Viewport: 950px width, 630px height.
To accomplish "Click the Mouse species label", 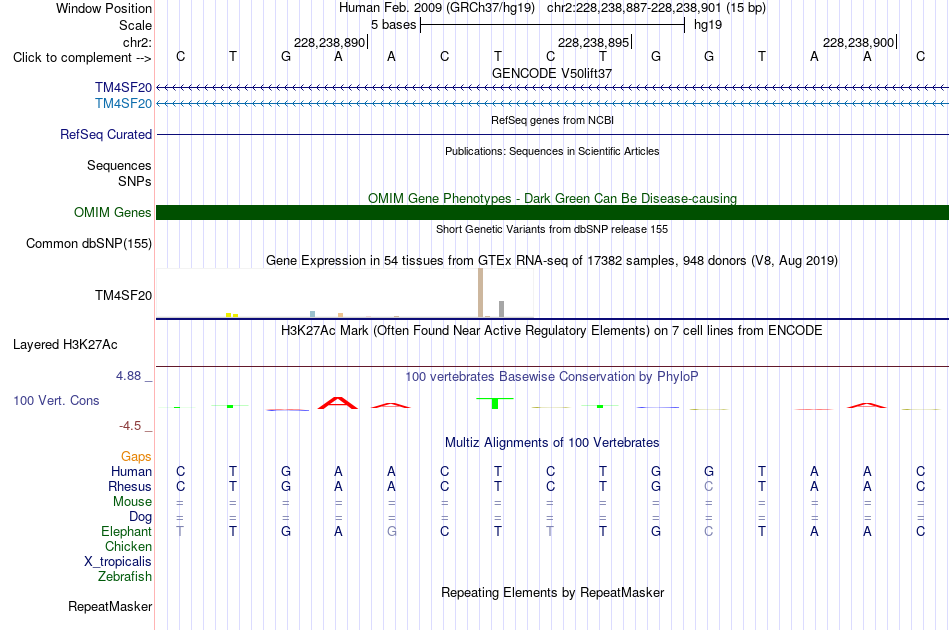I will point(133,502).
